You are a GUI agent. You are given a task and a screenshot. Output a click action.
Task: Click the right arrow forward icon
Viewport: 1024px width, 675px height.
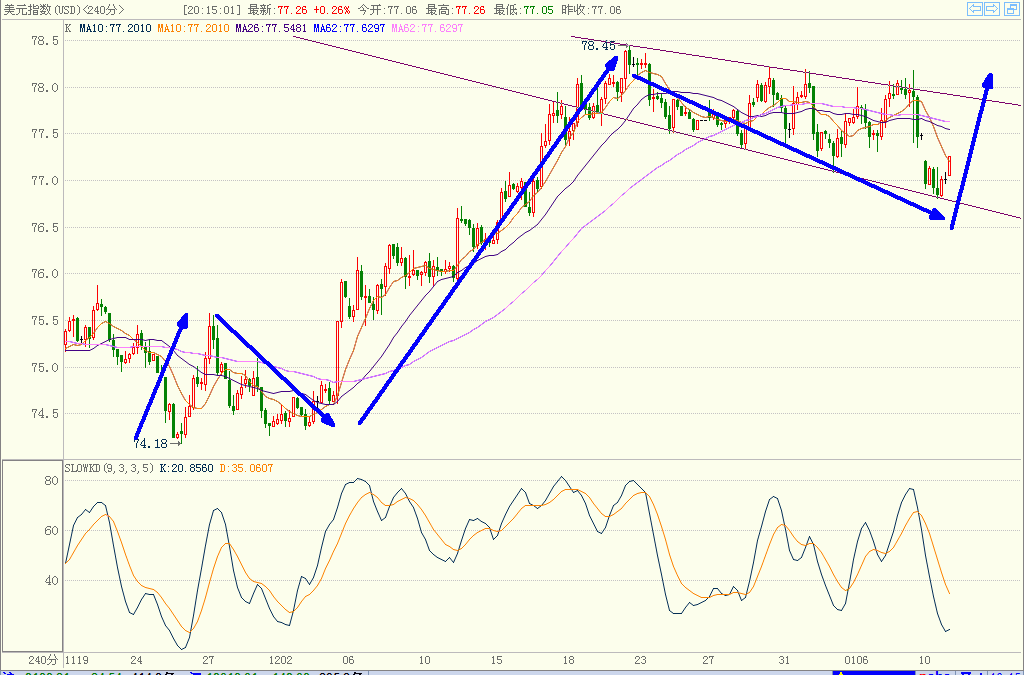coord(991,9)
